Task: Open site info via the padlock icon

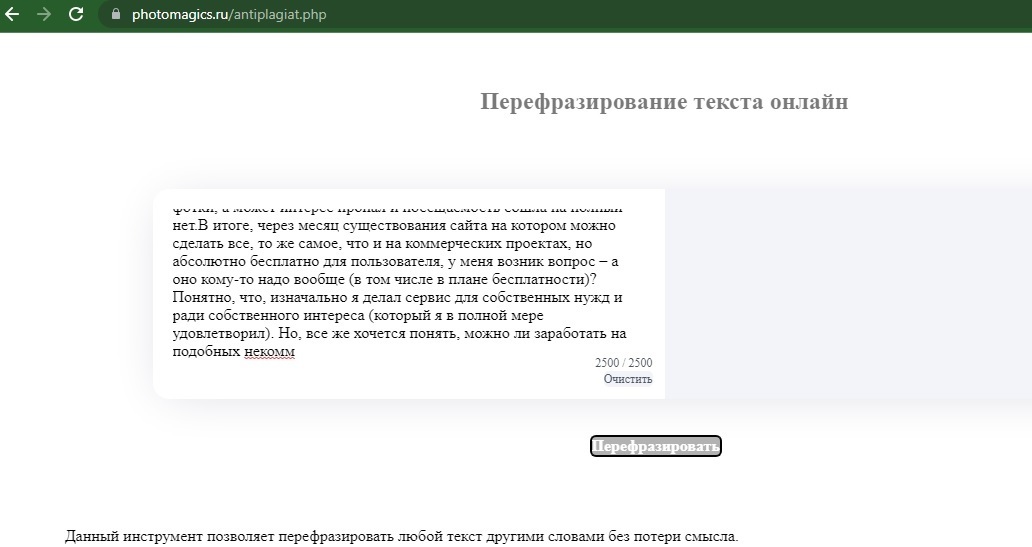Action: pyautogui.click(x=115, y=15)
